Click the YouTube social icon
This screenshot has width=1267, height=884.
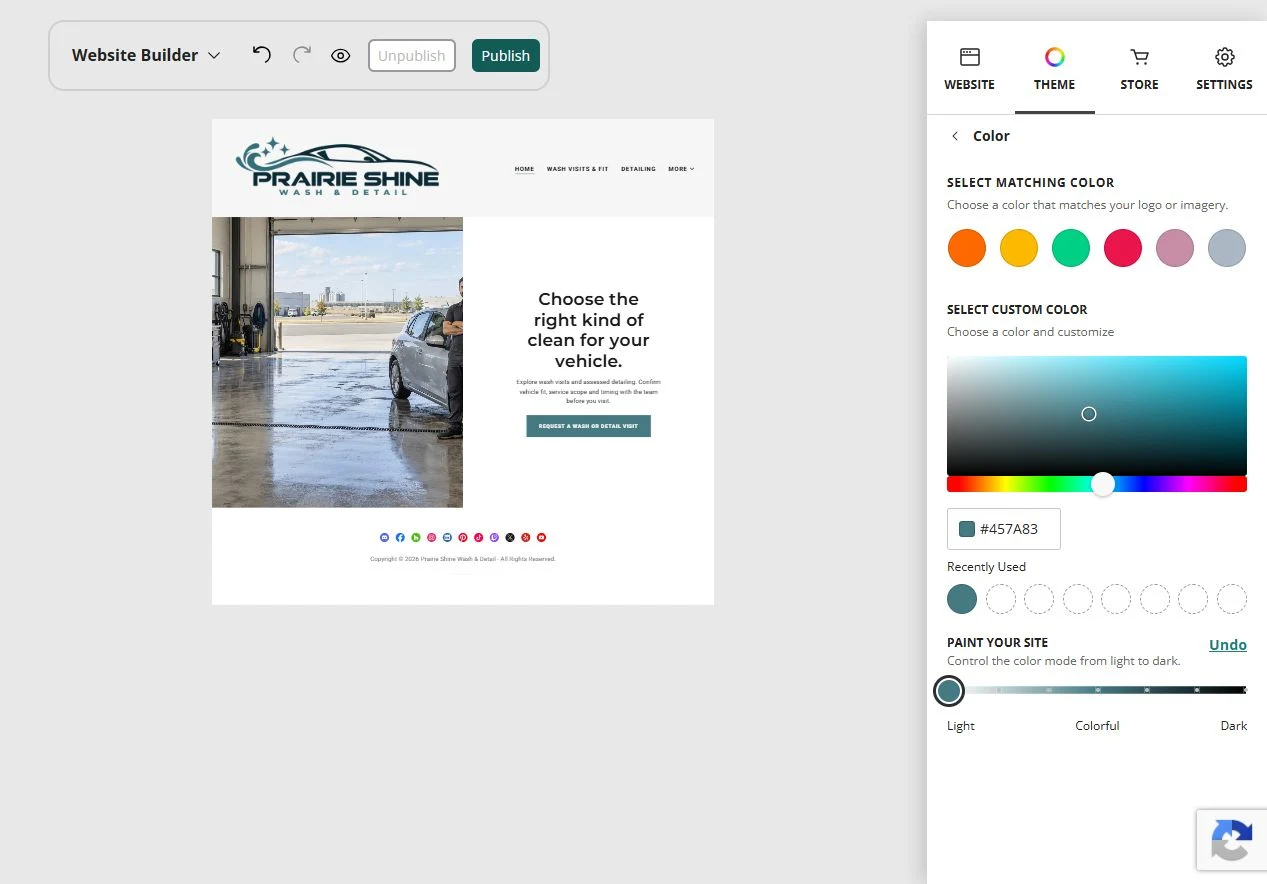pyautogui.click(x=541, y=538)
